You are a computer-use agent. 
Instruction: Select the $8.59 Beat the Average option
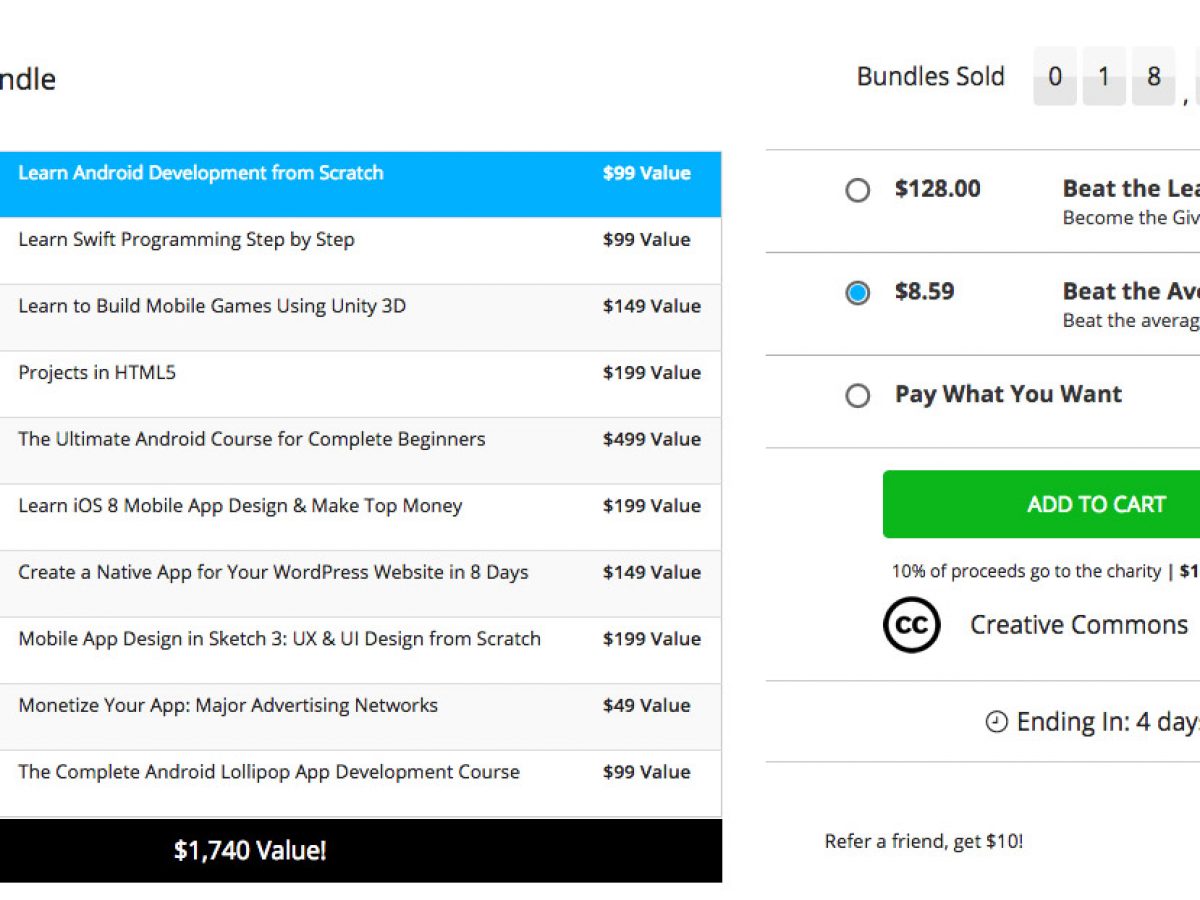click(x=858, y=293)
